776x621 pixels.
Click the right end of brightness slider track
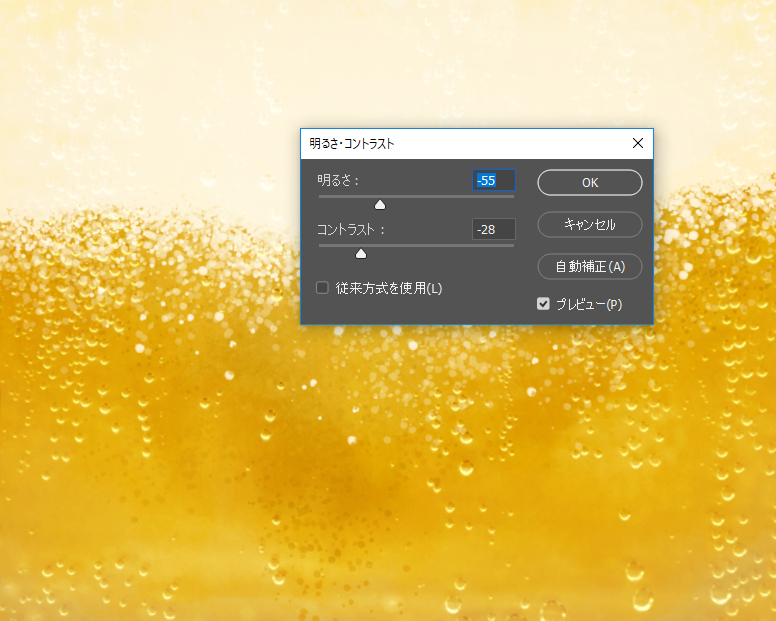pyautogui.click(x=512, y=197)
